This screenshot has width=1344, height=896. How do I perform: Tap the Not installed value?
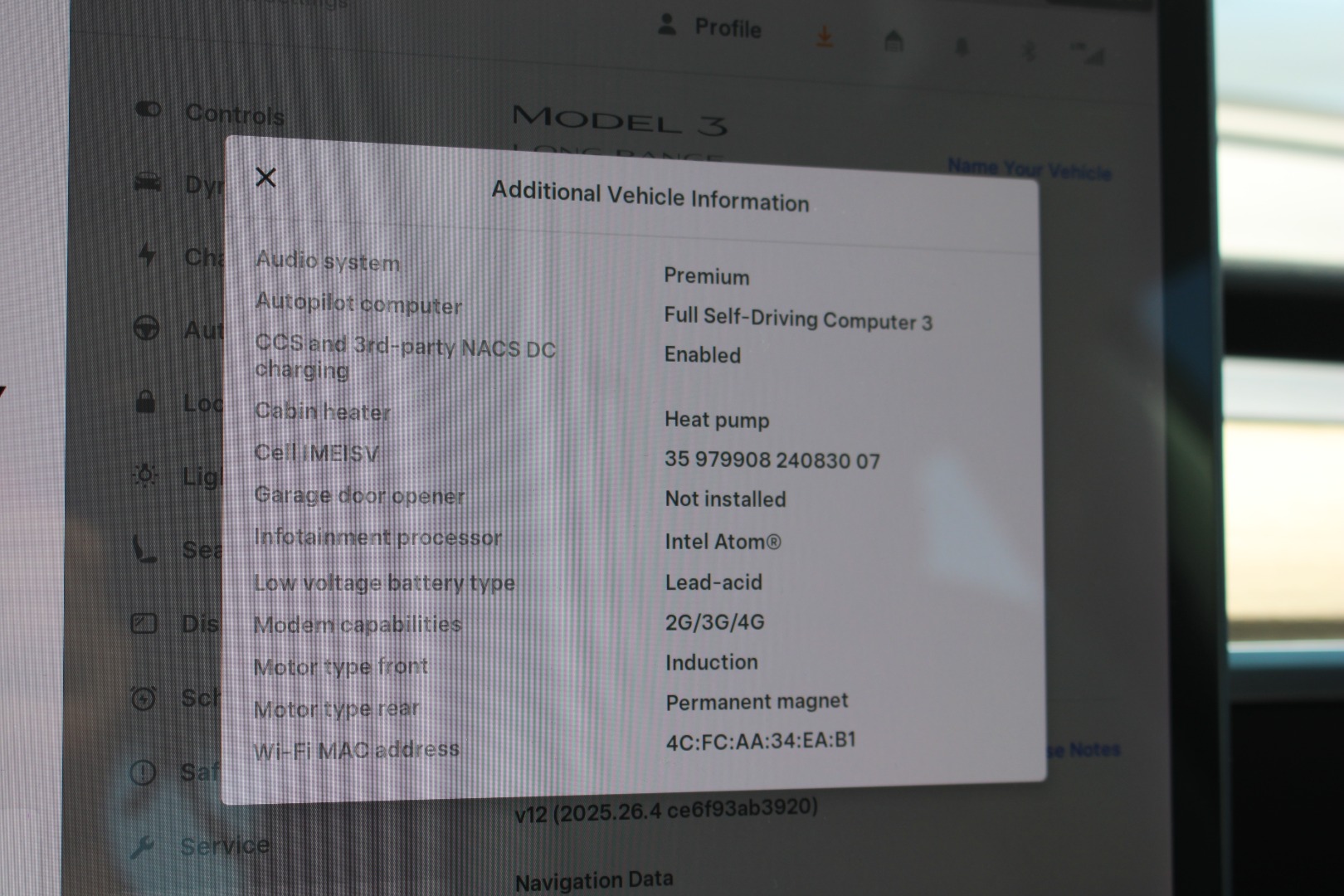click(726, 499)
